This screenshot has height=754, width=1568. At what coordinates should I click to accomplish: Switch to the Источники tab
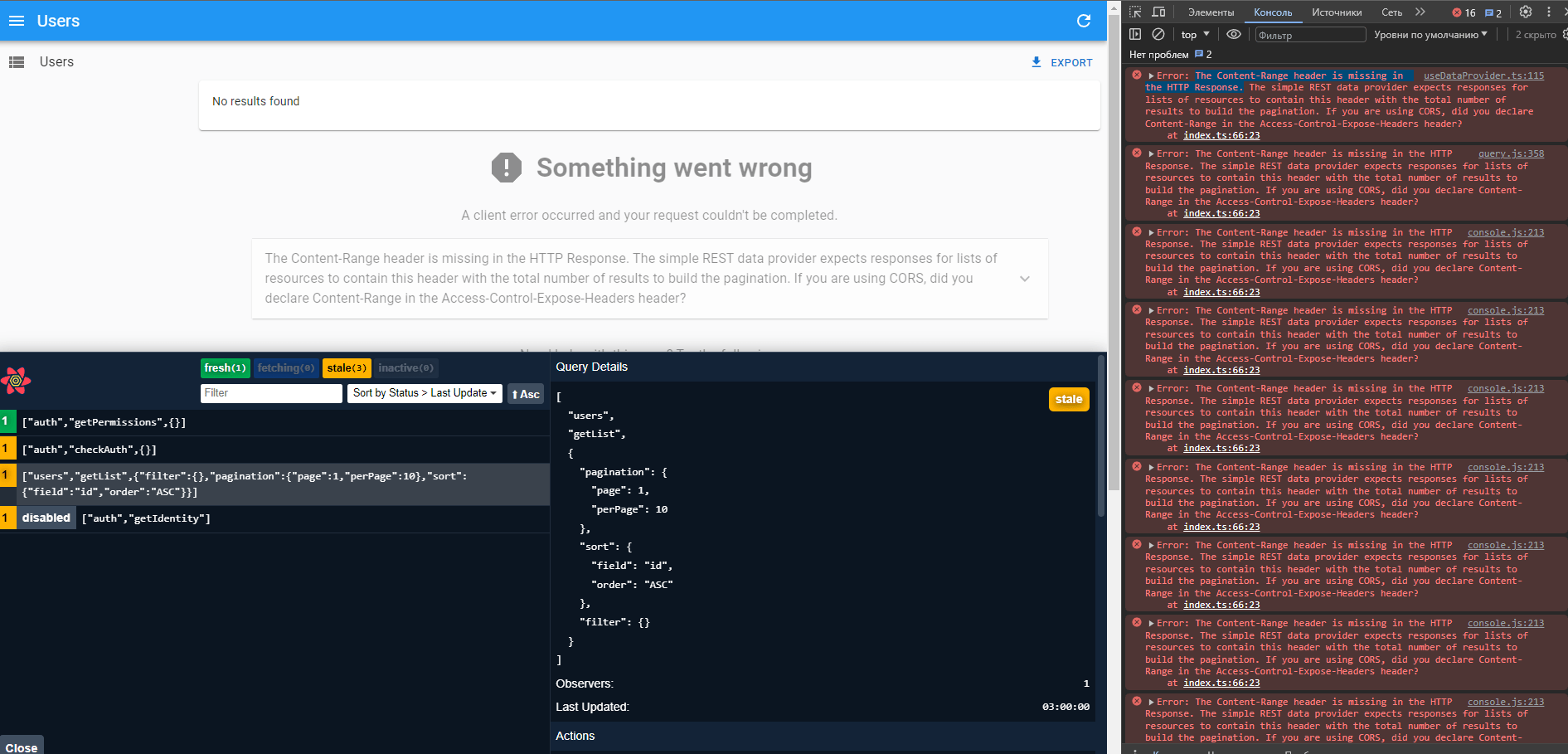click(x=1336, y=12)
